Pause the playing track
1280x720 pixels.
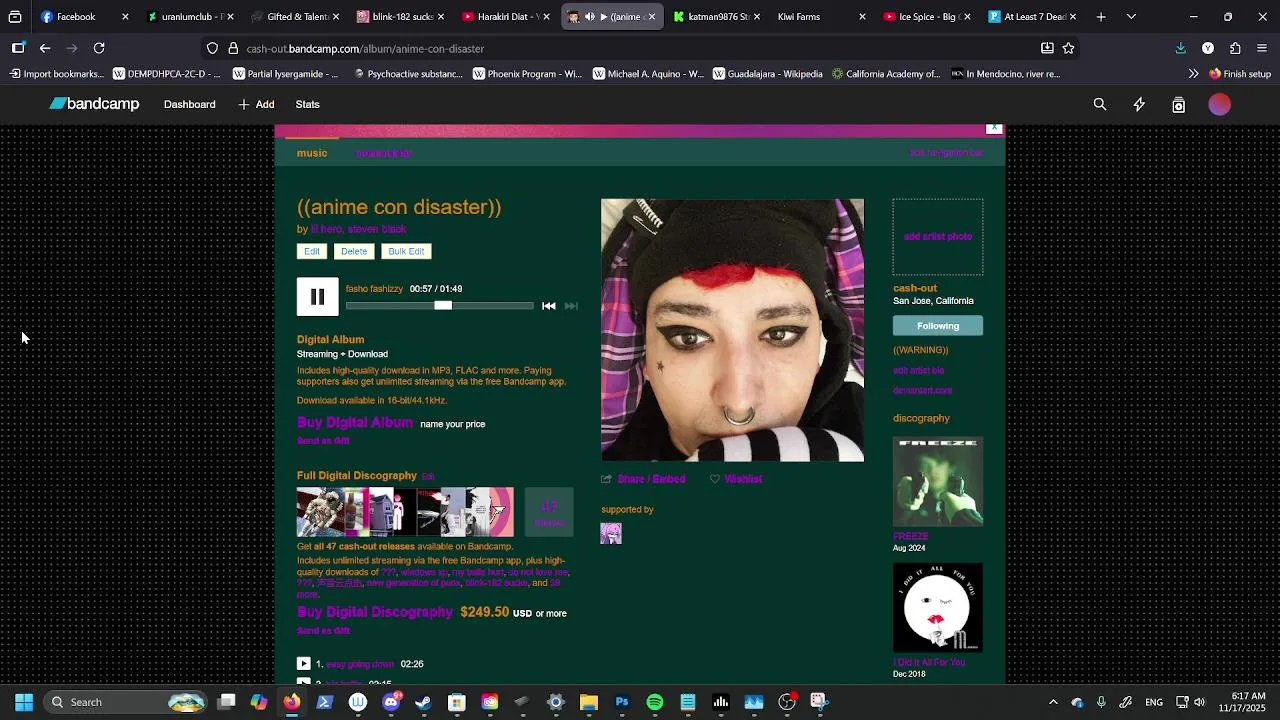tap(317, 297)
